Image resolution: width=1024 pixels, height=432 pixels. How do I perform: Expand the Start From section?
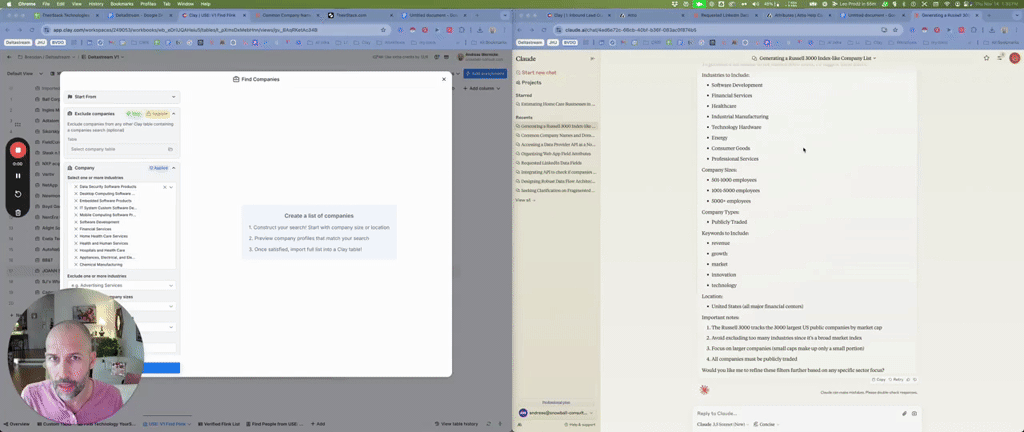[x=174, y=97]
